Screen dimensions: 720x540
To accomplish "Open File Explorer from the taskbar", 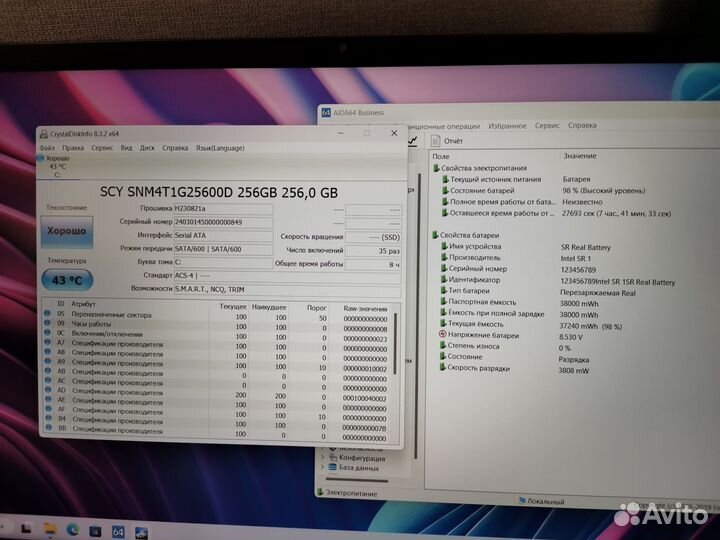I will pos(50,529).
